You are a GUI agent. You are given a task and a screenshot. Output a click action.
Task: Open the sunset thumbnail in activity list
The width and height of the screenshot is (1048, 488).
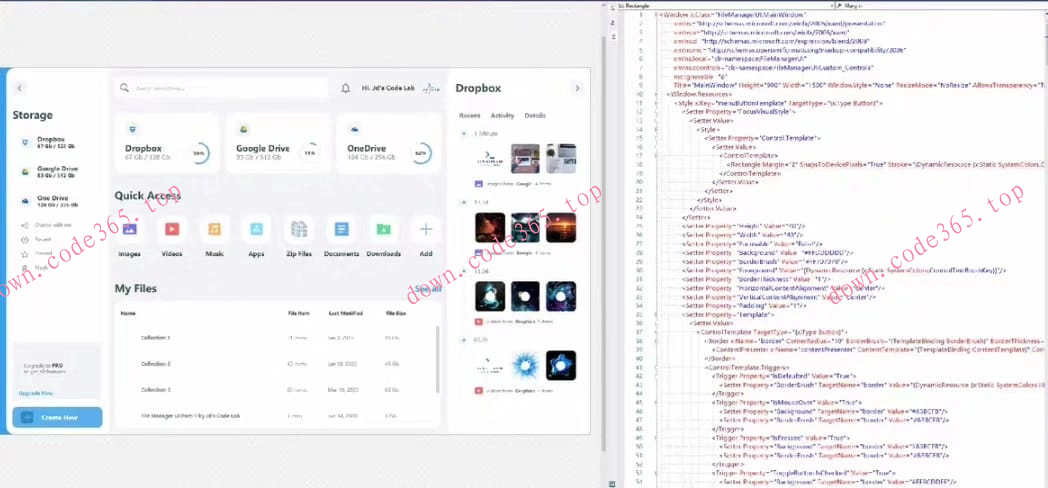(x=561, y=227)
